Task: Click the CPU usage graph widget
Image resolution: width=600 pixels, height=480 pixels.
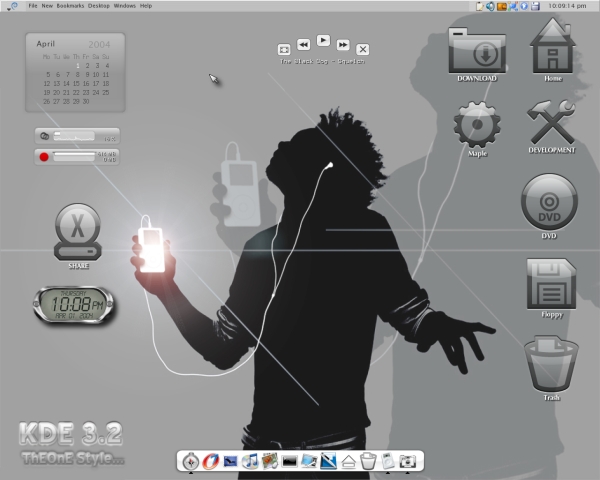Action: click(74, 136)
